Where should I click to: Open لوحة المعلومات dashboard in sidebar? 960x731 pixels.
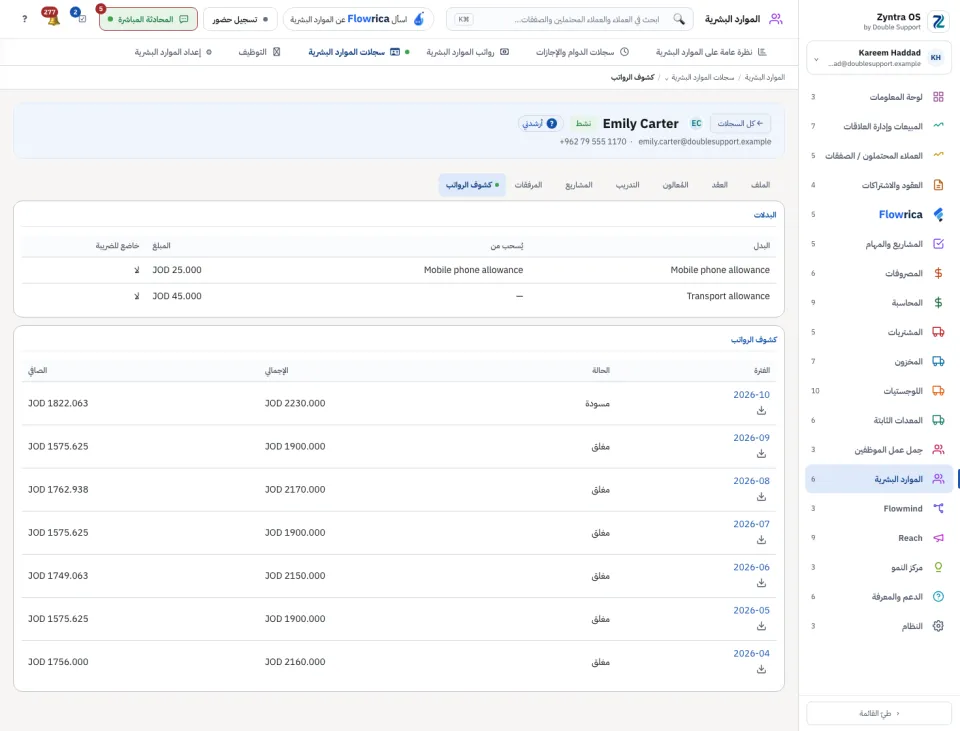point(879,97)
